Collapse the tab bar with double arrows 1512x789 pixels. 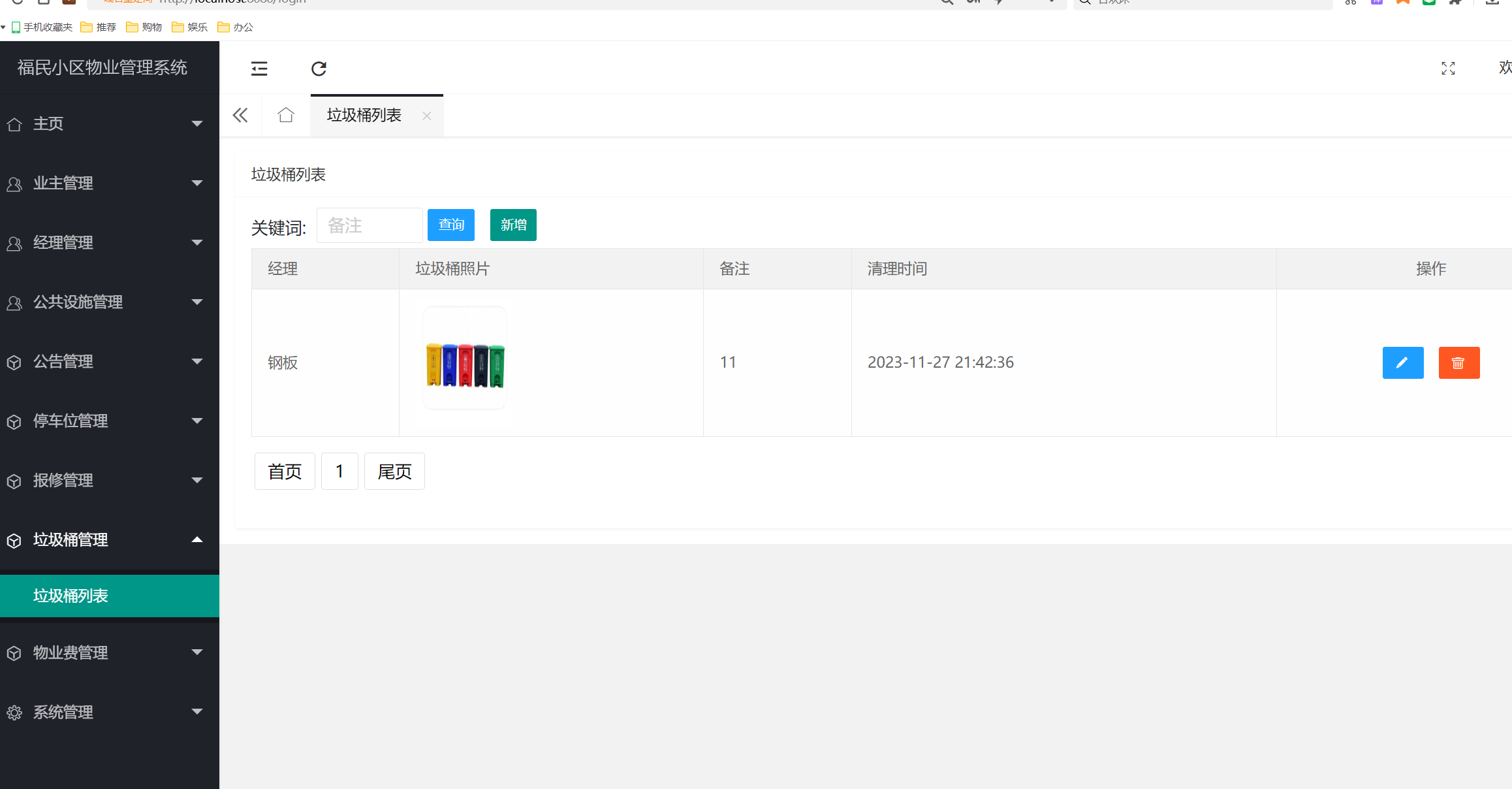pos(240,114)
